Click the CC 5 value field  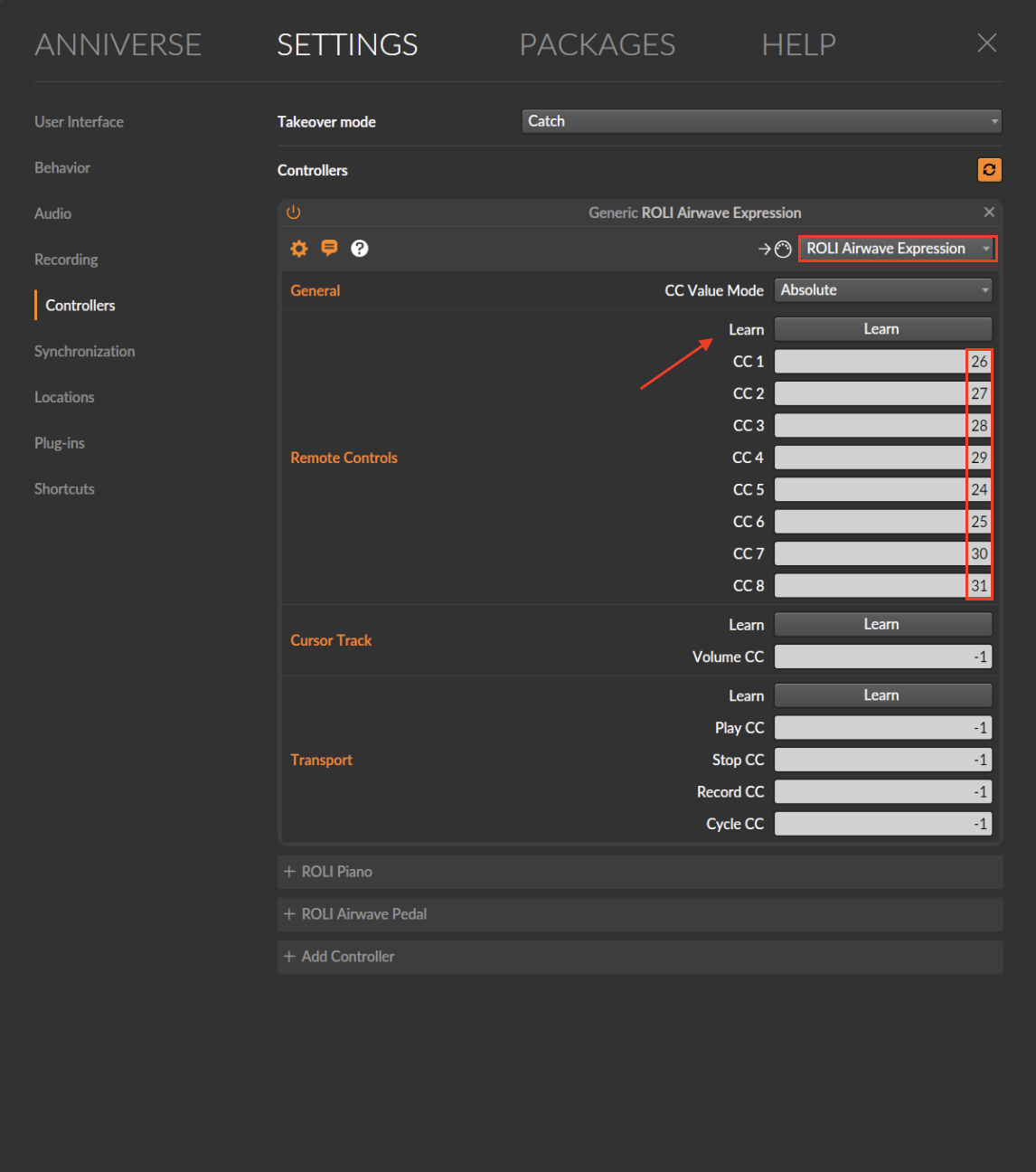coord(883,490)
